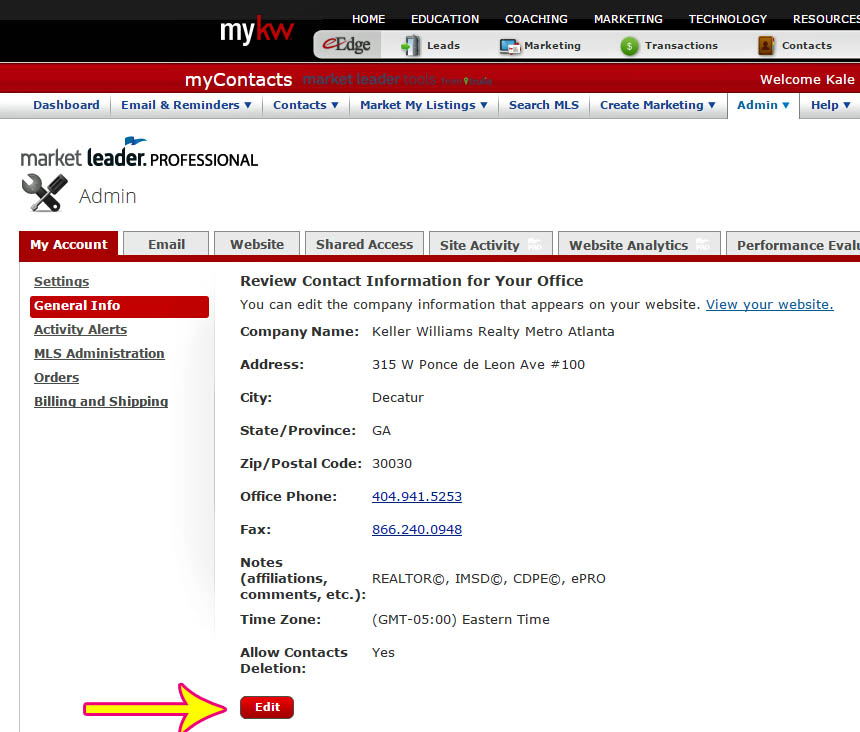Open Billing and Shipping in sidebar

pyautogui.click(x=101, y=401)
